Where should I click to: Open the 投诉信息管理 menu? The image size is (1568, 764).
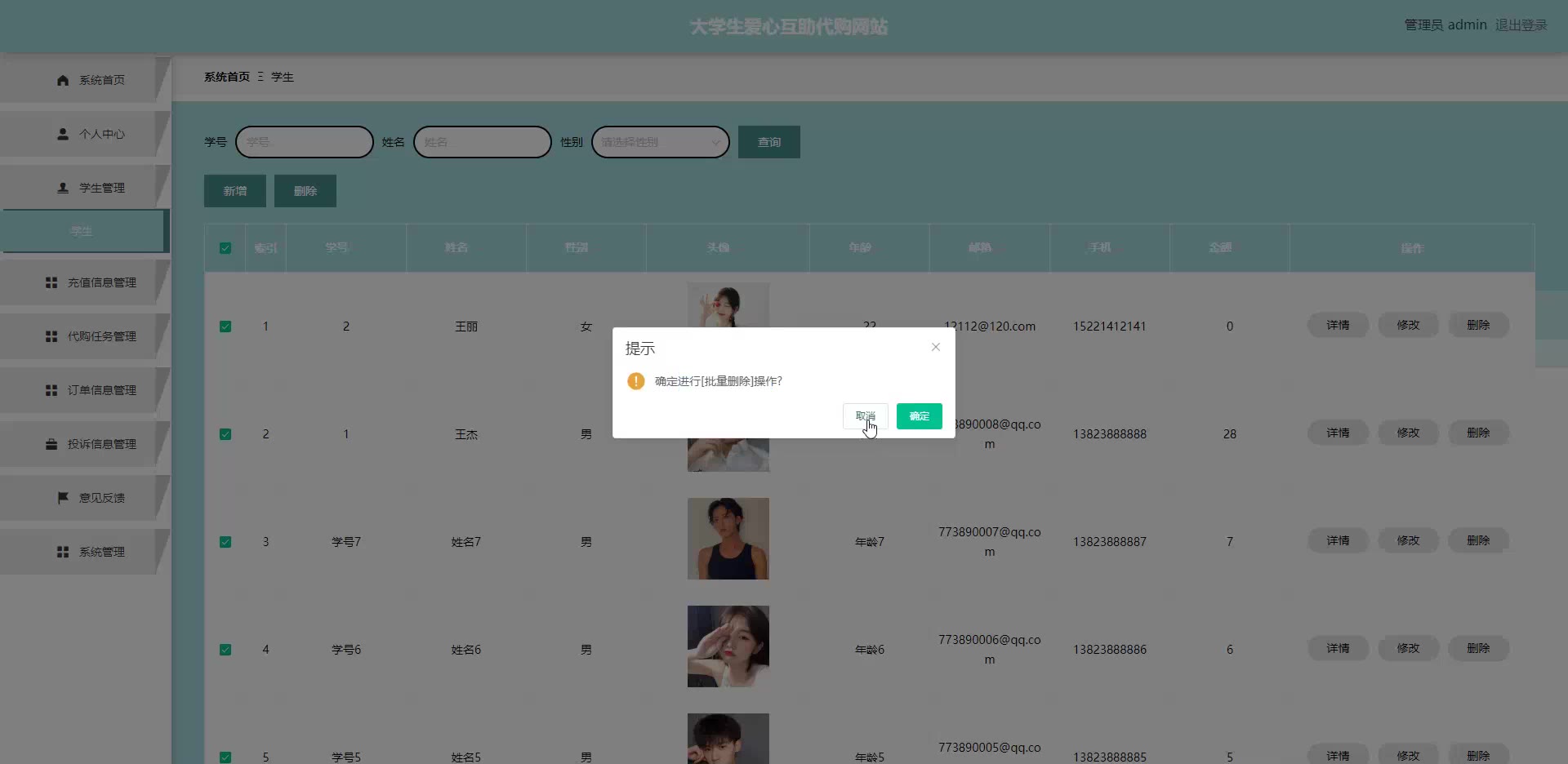(x=85, y=444)
